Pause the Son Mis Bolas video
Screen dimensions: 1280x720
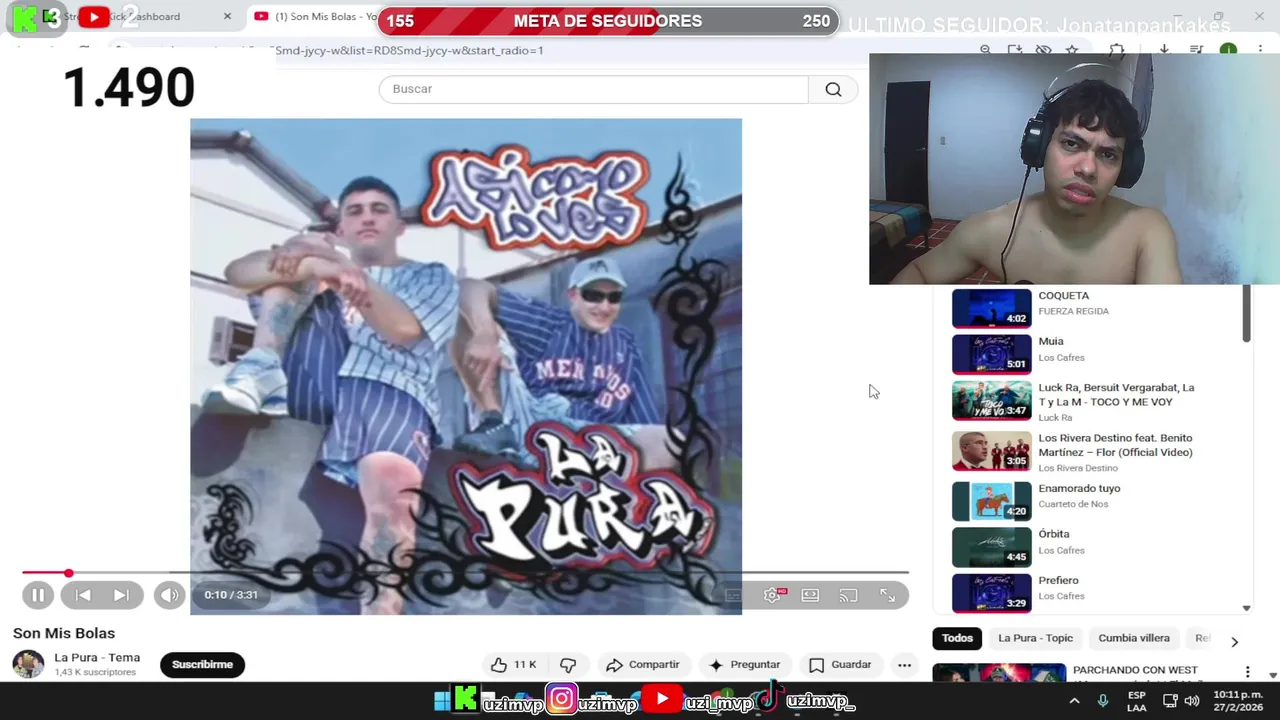(x=38, y=595)
